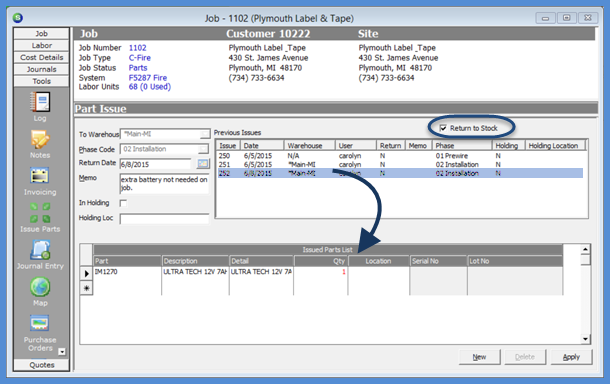Open the Log icon in sidebar

click(x=40, y=102)
